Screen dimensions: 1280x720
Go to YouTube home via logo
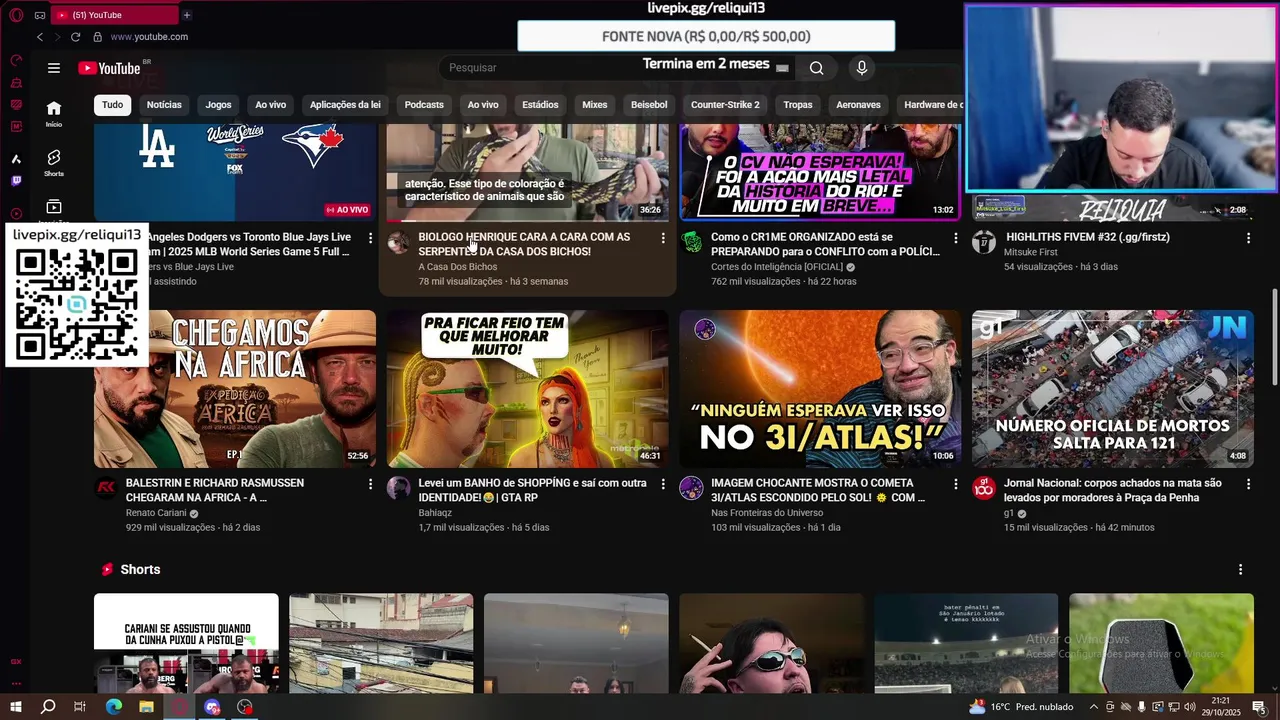[109, 68]
